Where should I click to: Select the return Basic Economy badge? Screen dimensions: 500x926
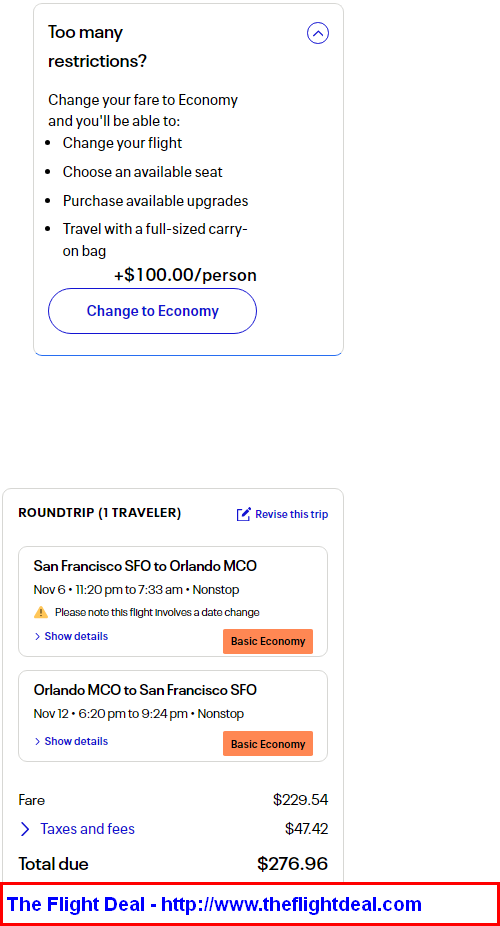tap(268, 744)
